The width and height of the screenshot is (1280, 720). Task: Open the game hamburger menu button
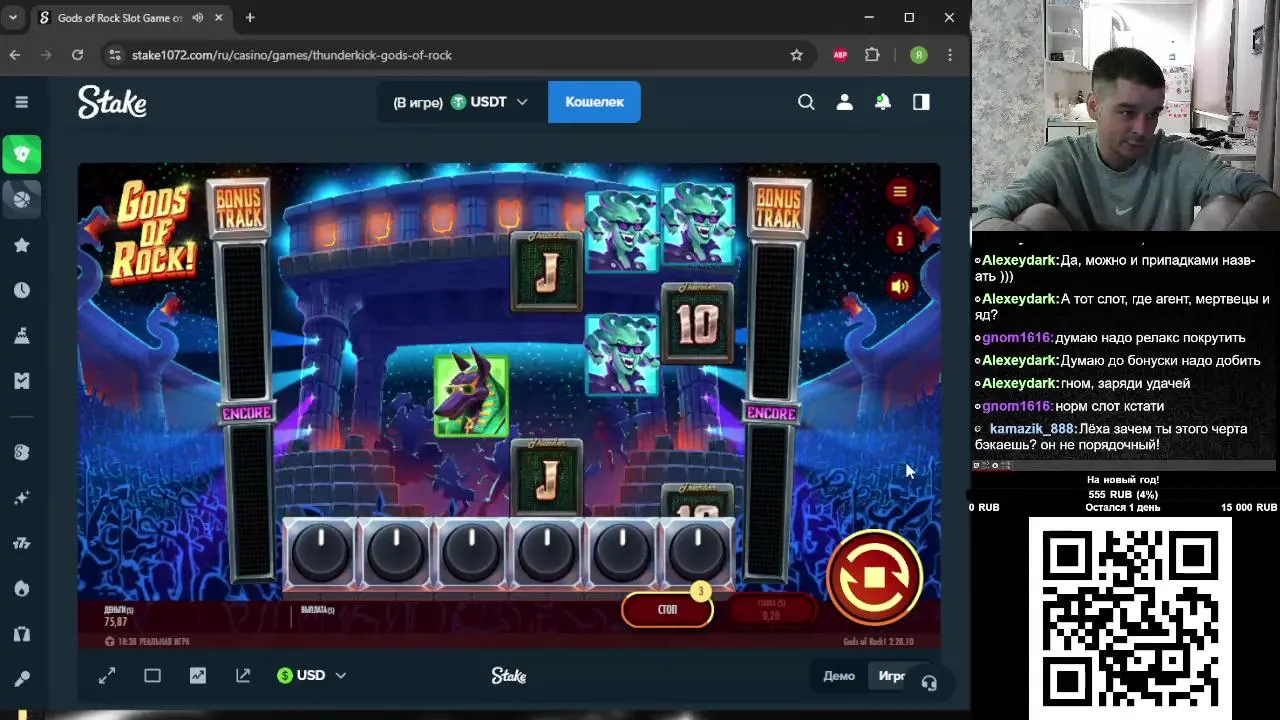[899, 192]
